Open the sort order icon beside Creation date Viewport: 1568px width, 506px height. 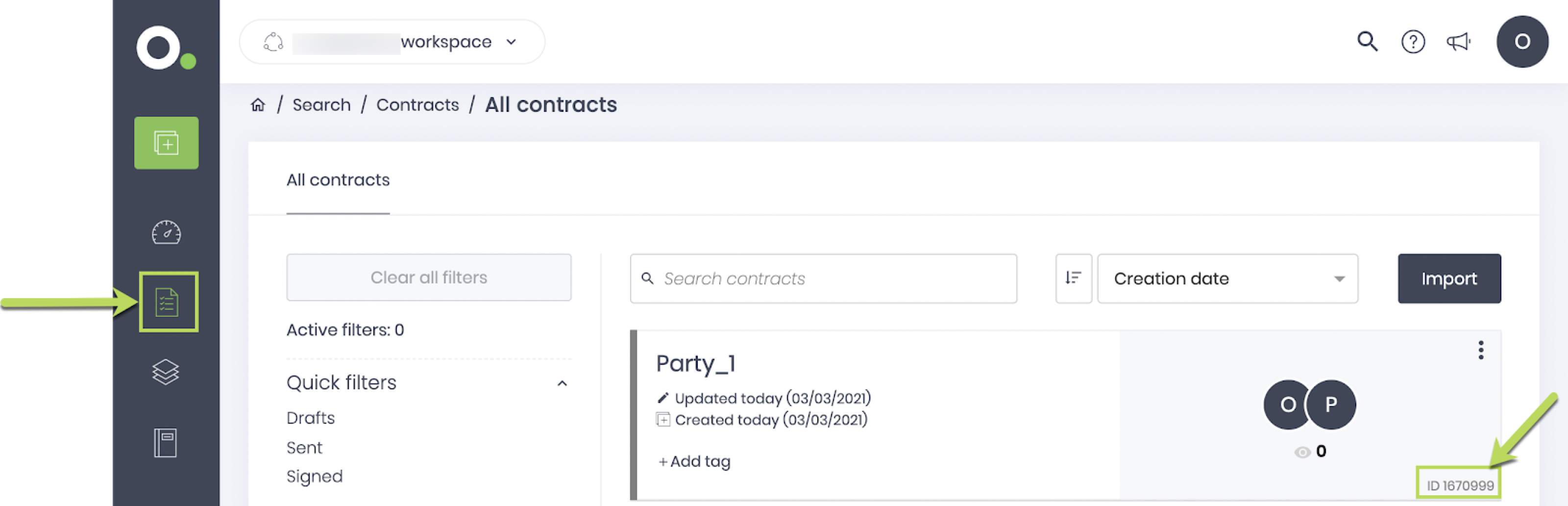(x=1073, y=278)
